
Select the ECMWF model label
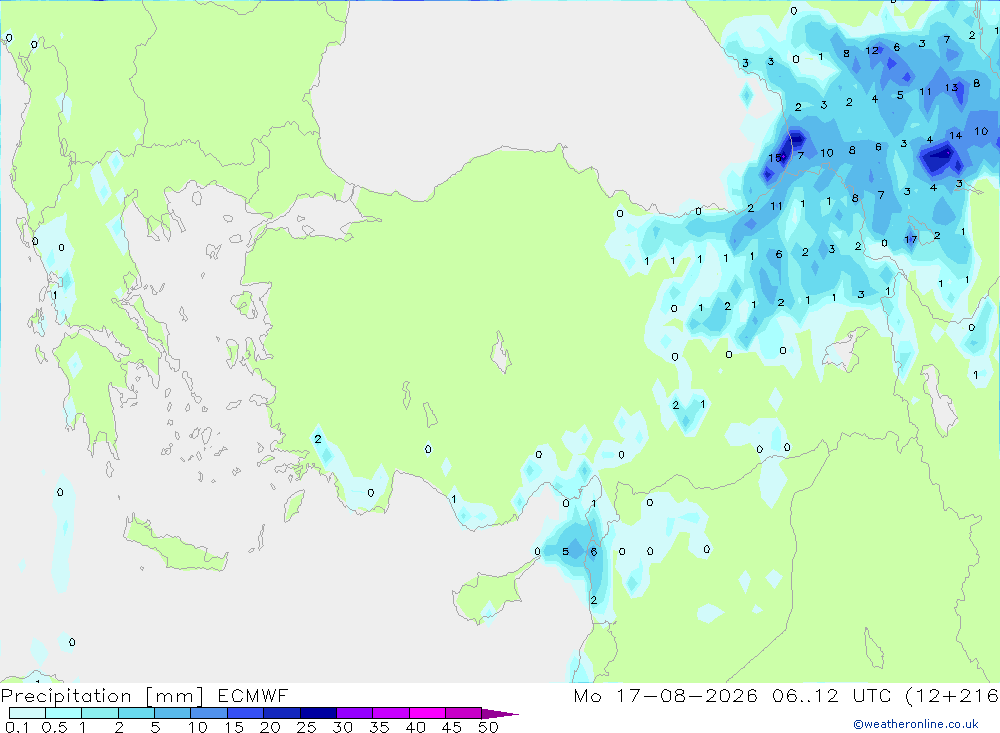point(253,695)
